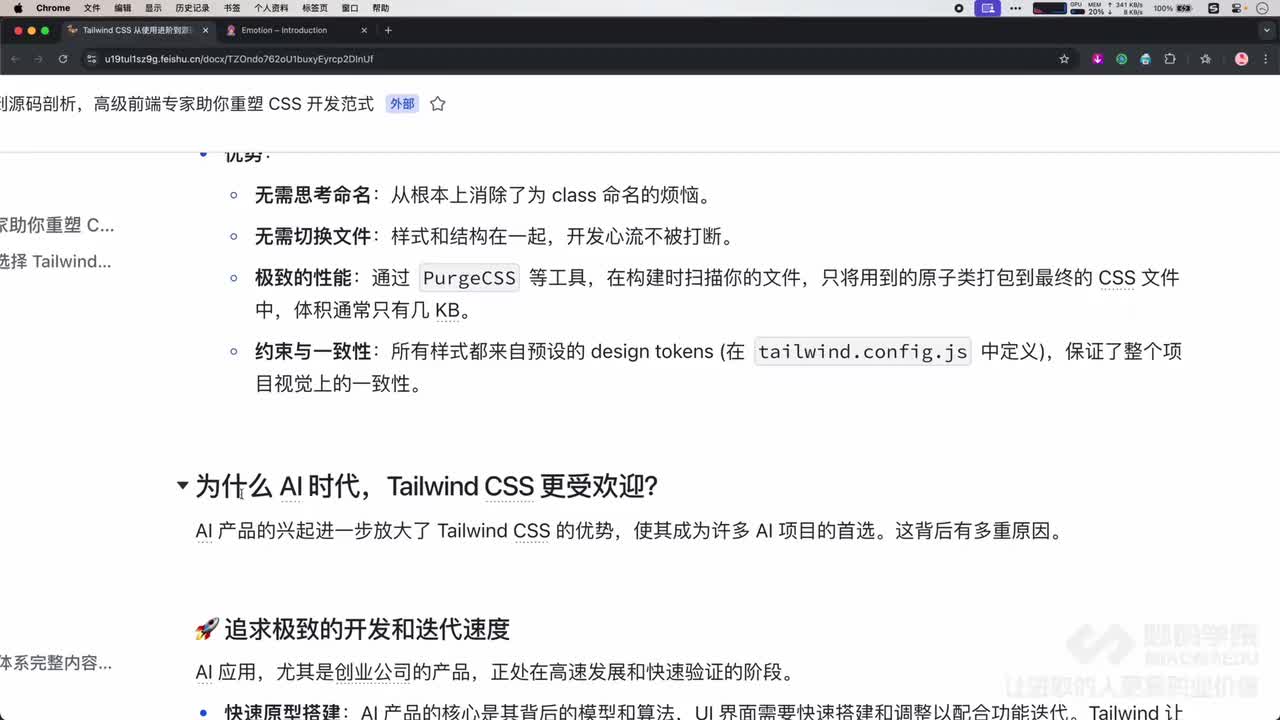This screenshot has height=720, width=1280.
Task: Click the document title 高级前端专家助你重塑 CSS 开发范式
Action: point(233,104)
